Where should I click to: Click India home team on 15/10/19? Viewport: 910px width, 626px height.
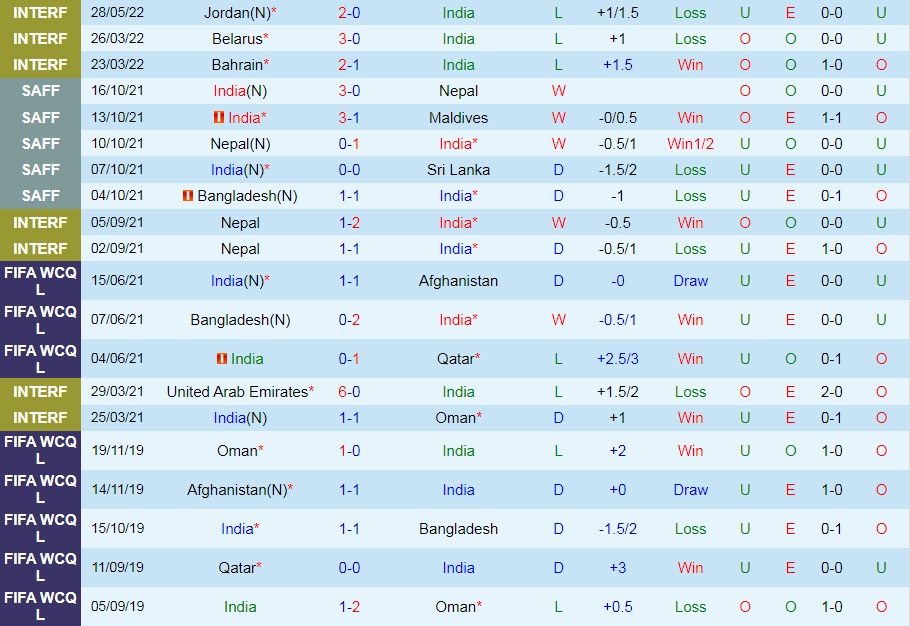pyautogui.click(x=240, y=529)
